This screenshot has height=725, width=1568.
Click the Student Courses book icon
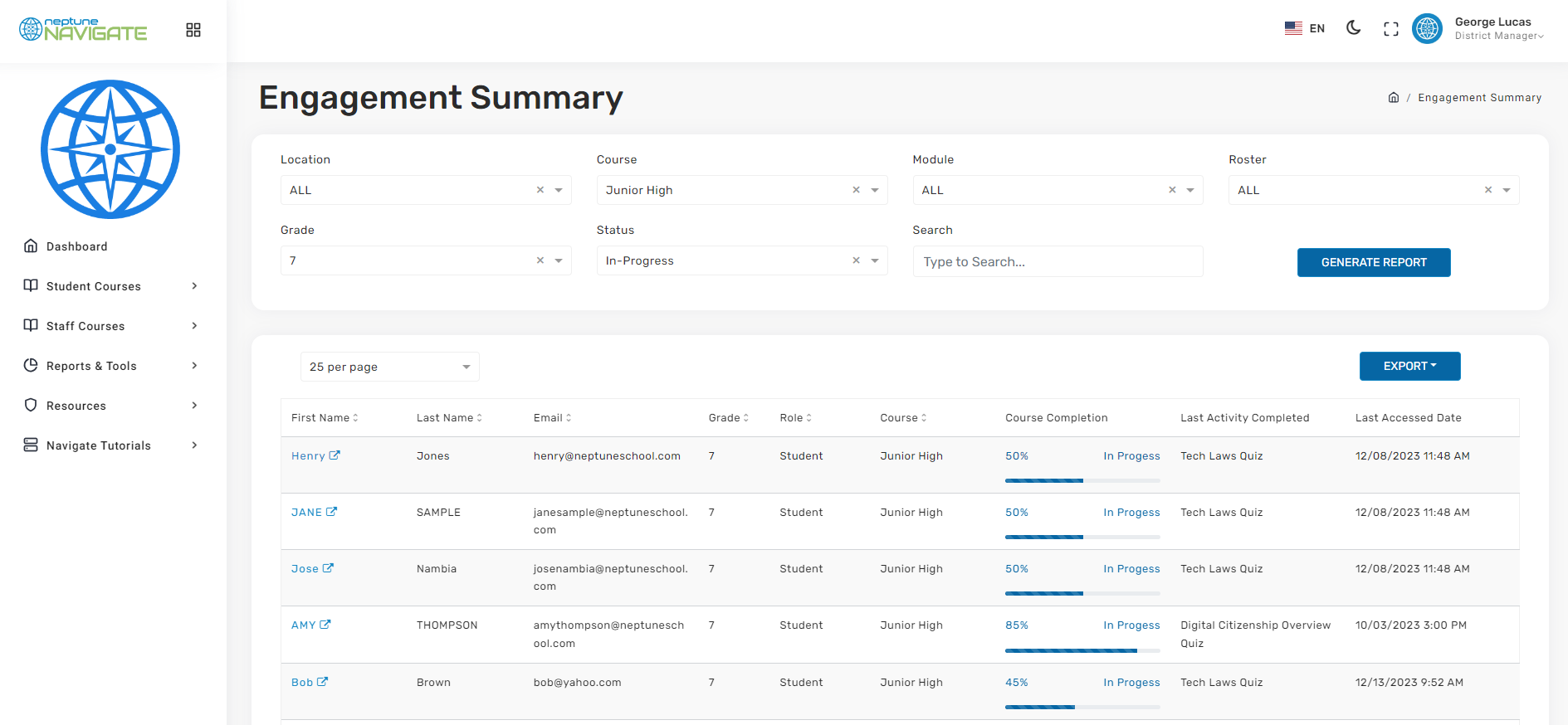click(31, 285)
